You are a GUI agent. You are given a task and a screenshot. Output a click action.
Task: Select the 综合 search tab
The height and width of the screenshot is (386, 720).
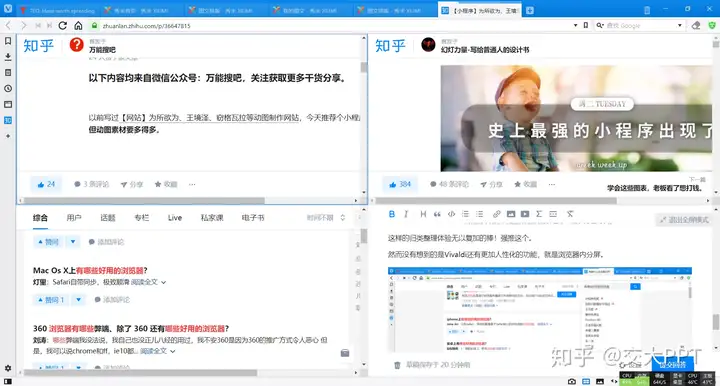(x=40, y=218)
